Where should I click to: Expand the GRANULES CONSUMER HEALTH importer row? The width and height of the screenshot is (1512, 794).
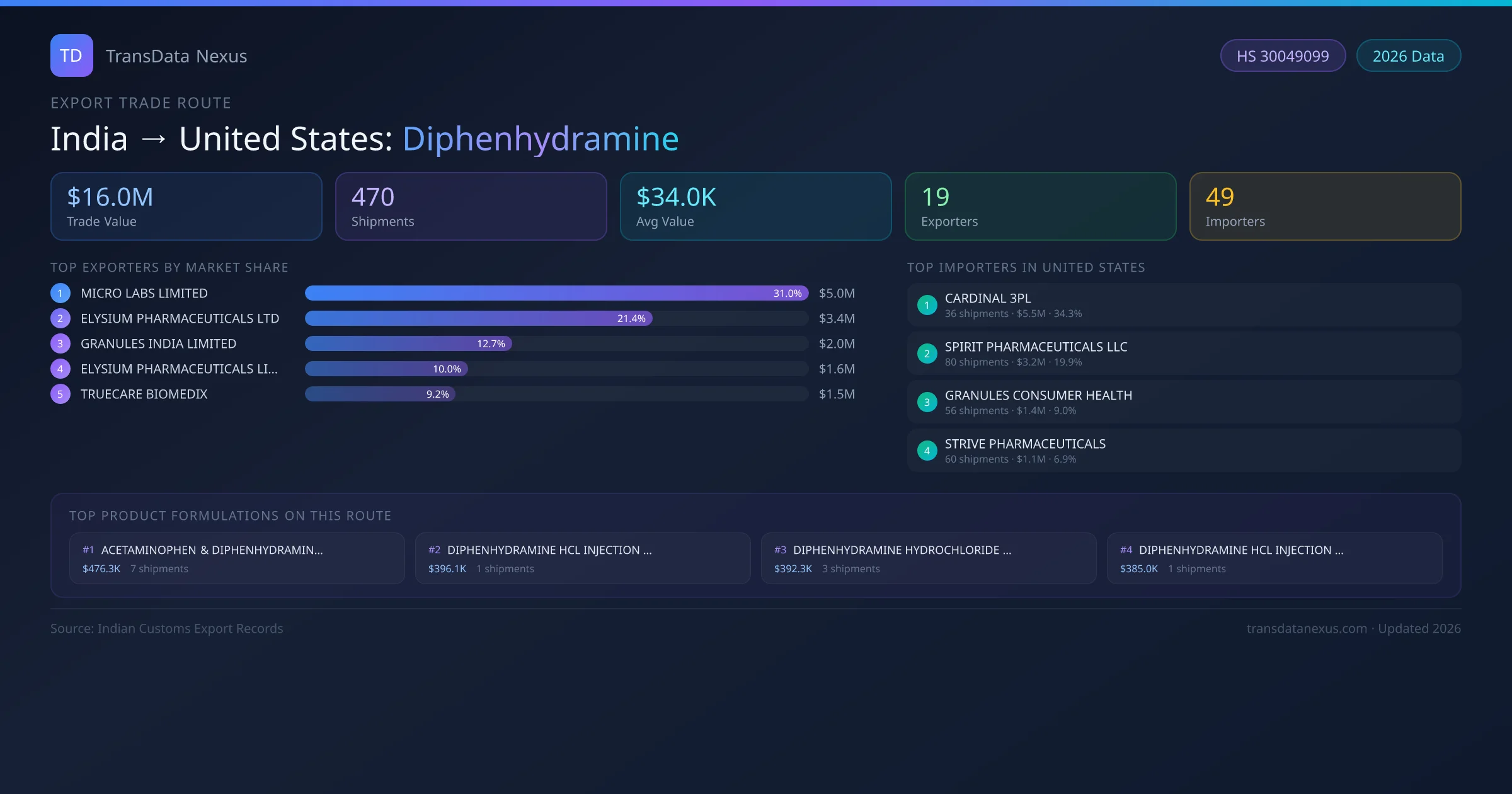coord(1183,401)
